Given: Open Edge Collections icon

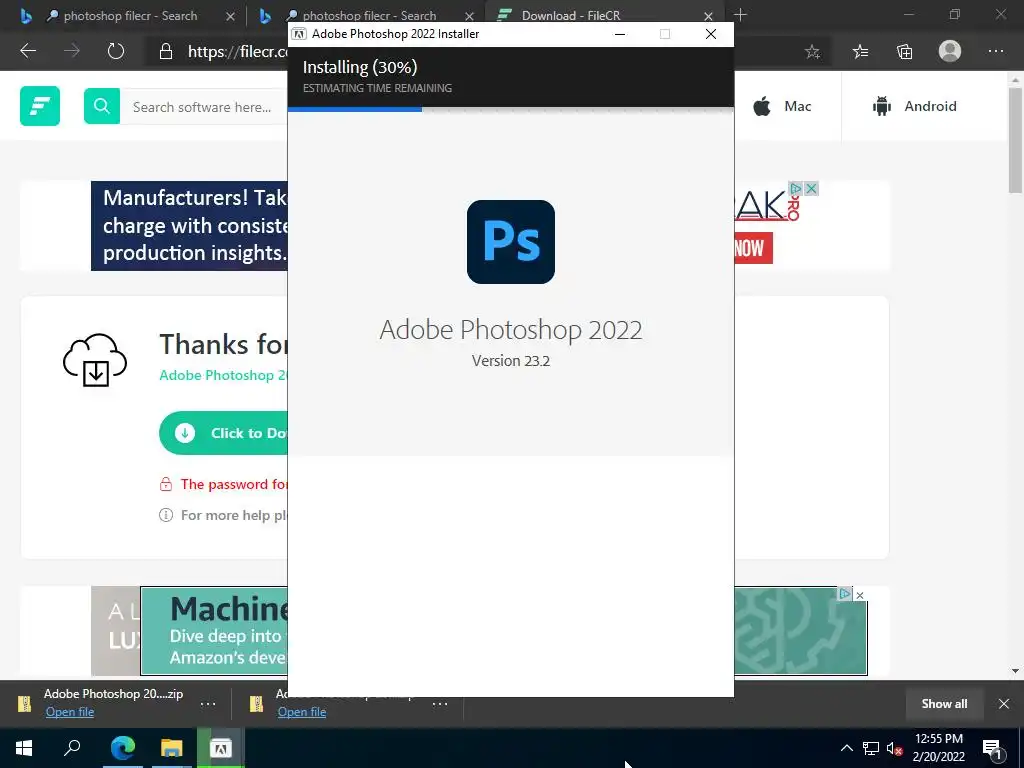Looking at the screenshot, I should [x=904, y=52].
